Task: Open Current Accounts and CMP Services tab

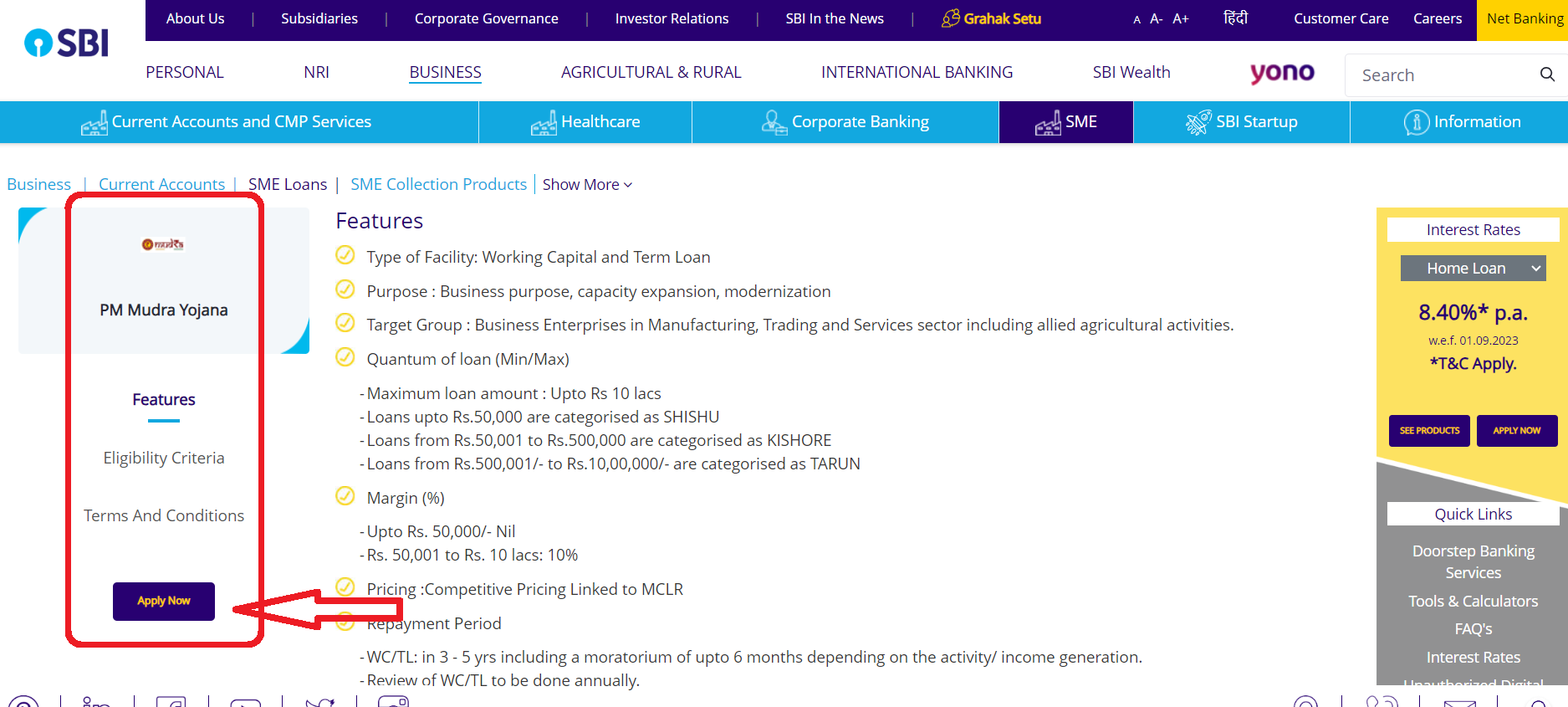Action: click(x=239, y=122)
